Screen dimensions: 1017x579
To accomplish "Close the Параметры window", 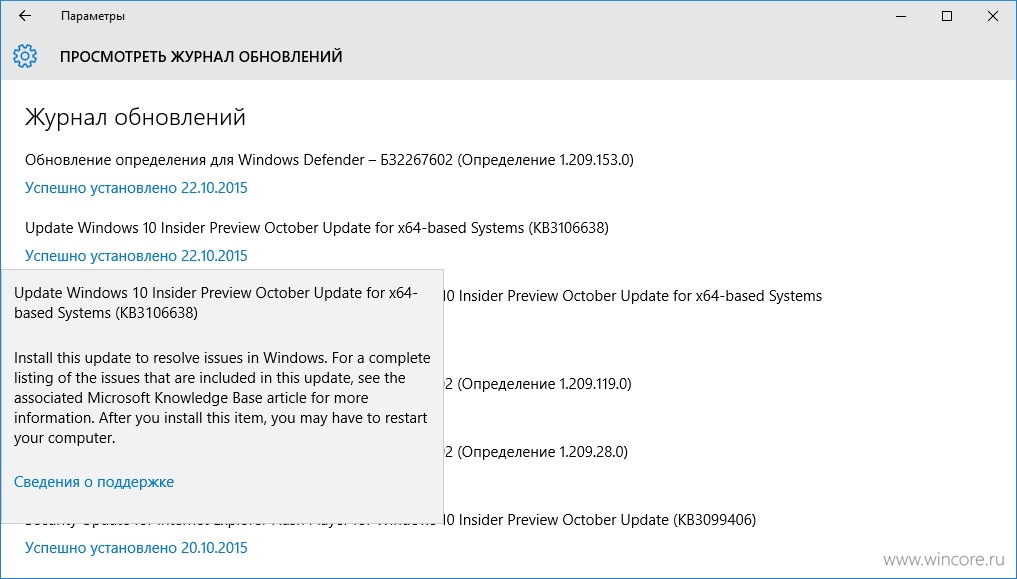I will [x=993, y=16].
